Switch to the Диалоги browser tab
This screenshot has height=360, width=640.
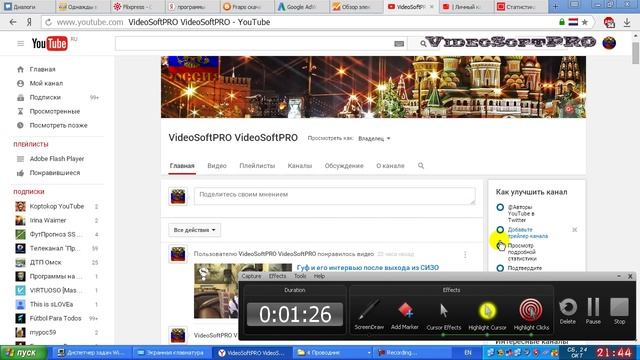(x=25, y=7)
